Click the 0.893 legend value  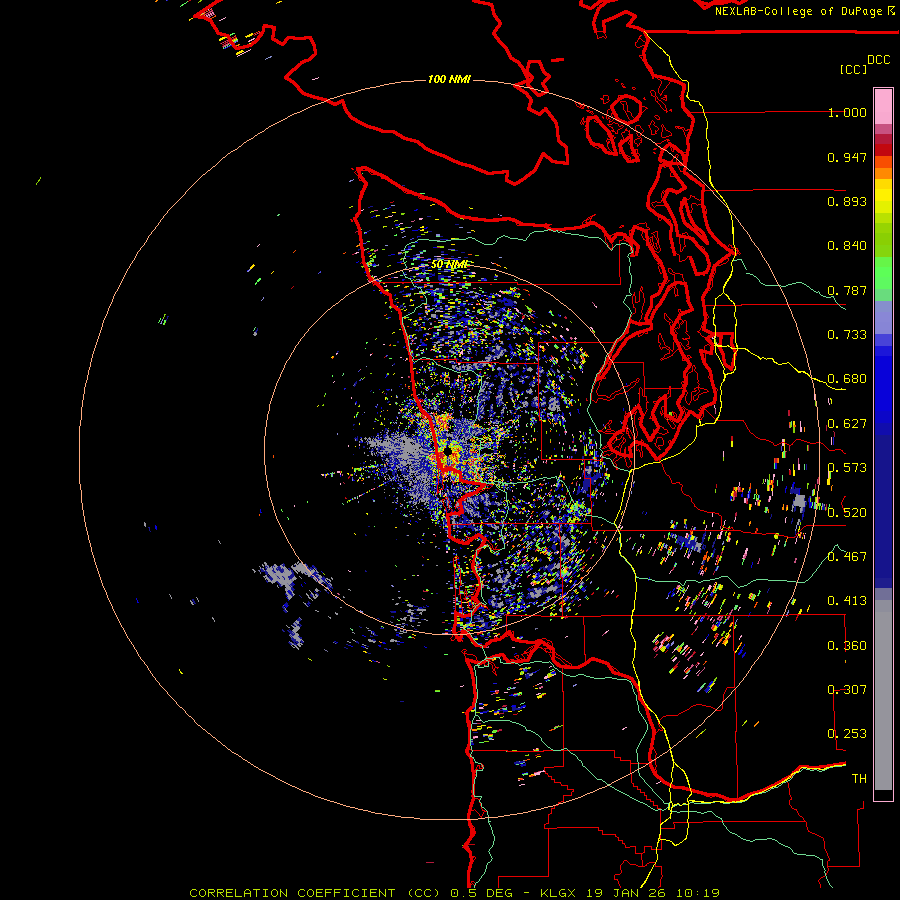coord(847,201)
